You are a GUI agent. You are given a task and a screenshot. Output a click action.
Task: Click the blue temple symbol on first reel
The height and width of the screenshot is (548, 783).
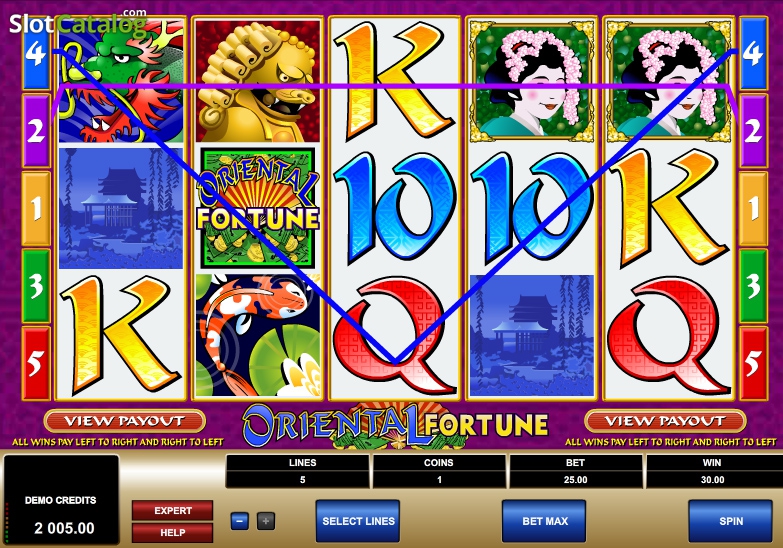[x=121, y=208]
